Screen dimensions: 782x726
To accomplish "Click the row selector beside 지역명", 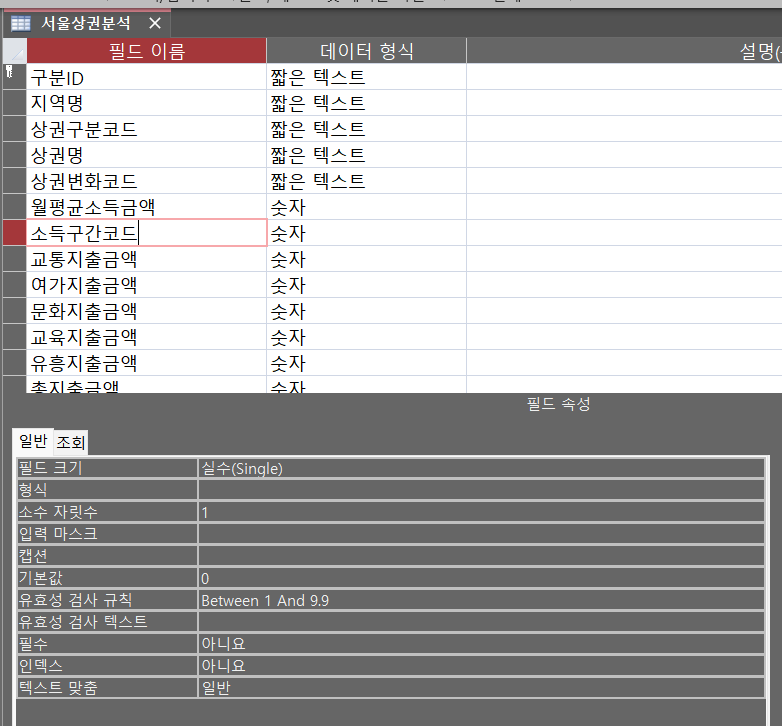I will (x=14, y=103).
